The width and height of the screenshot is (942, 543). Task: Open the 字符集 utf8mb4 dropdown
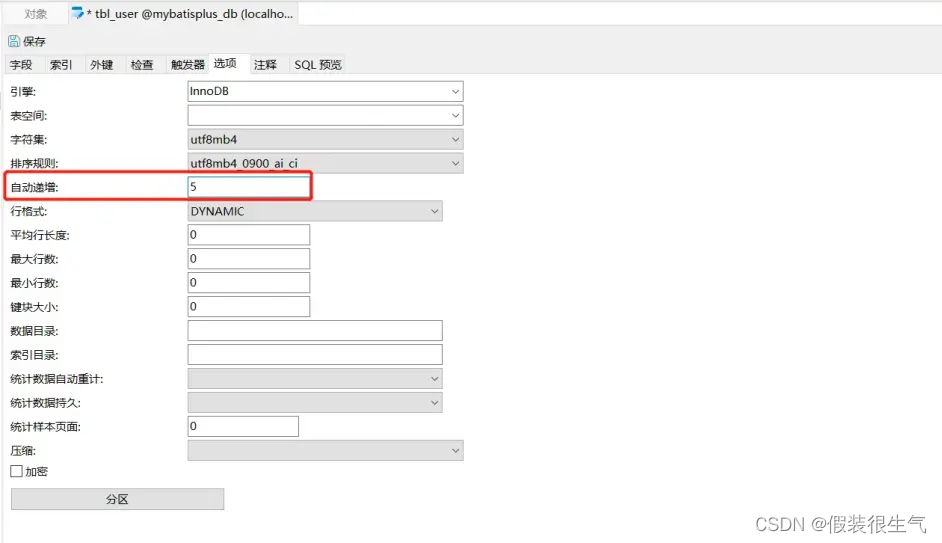[x=325, y=139]
